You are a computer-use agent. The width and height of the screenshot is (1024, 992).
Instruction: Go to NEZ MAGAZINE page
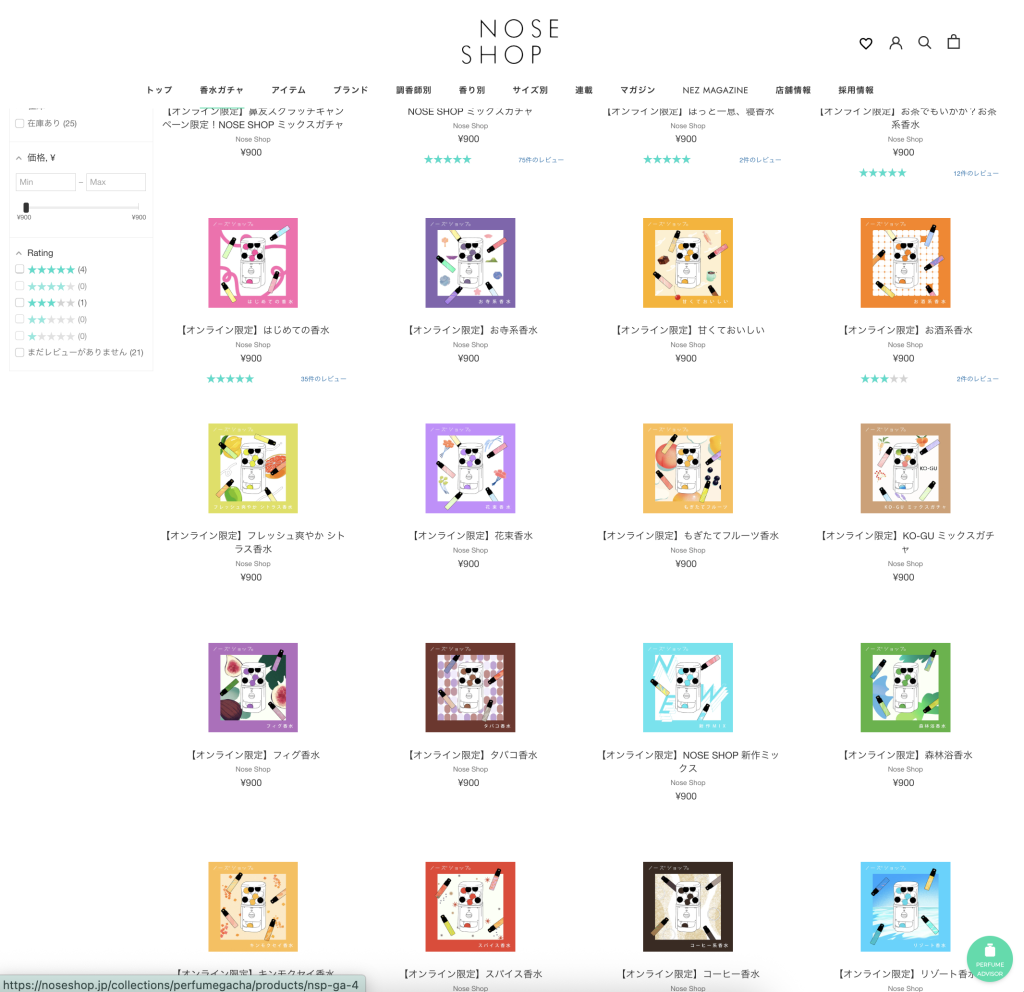715,90
